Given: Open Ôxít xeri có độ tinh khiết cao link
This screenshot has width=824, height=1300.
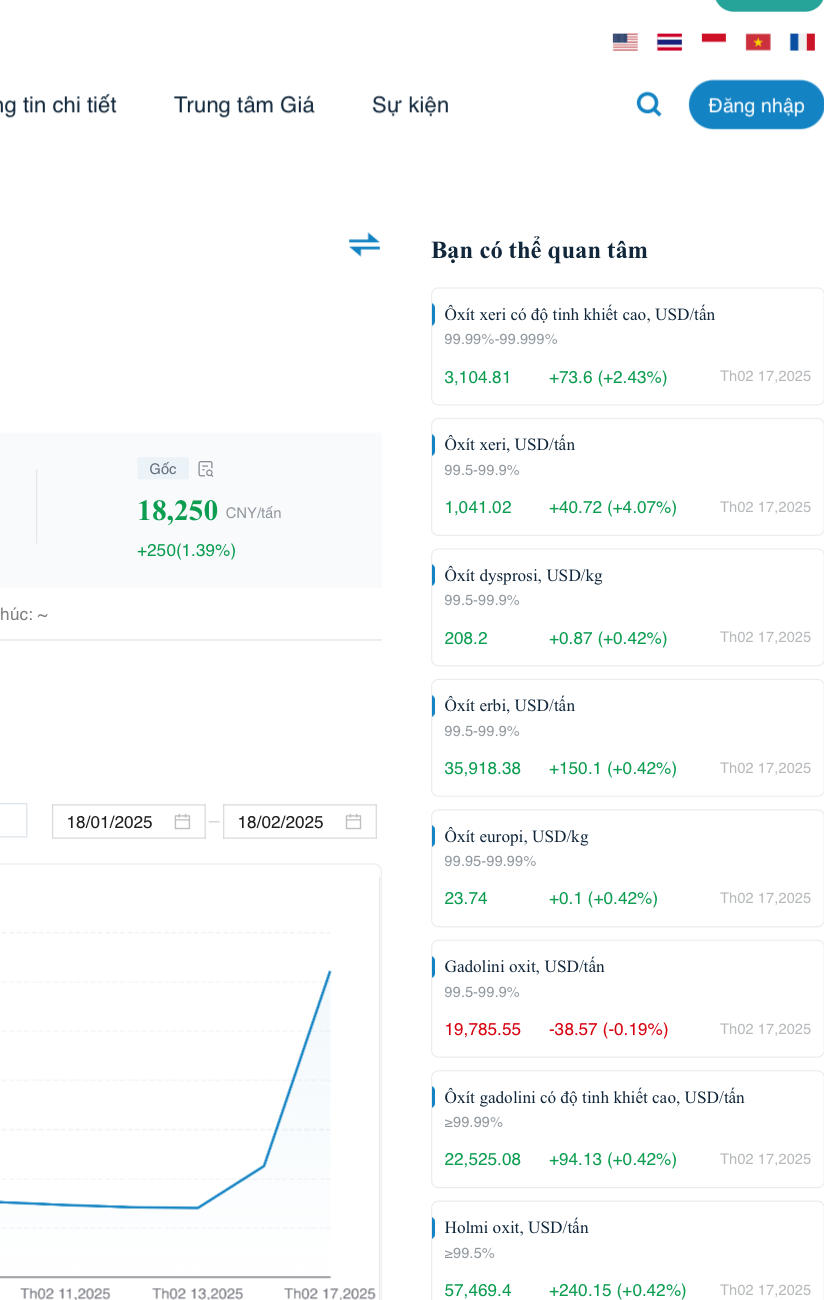Looking at the screenshot, I should 580,315.
